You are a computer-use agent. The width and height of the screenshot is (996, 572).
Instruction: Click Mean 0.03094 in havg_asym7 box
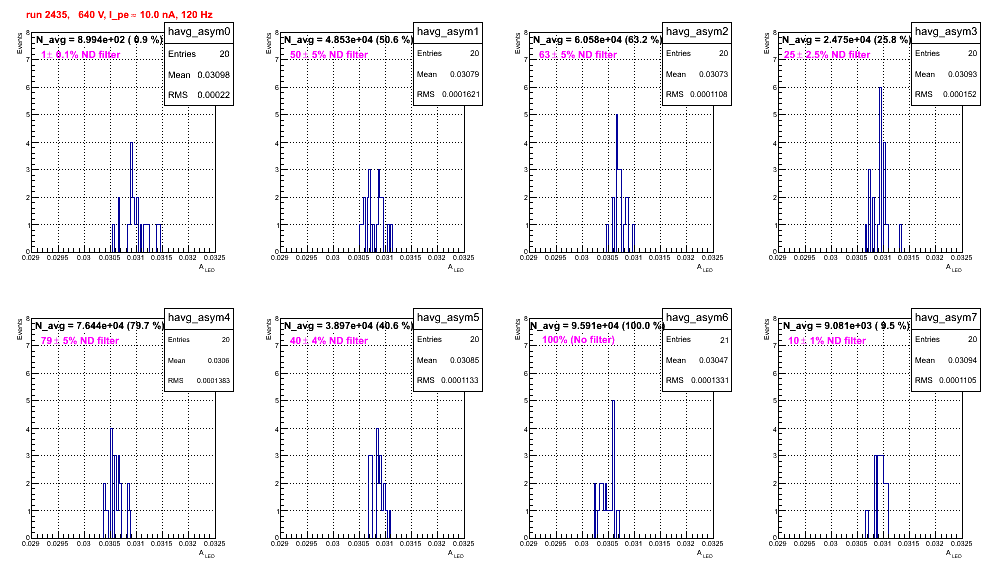[x=946, y=360]
